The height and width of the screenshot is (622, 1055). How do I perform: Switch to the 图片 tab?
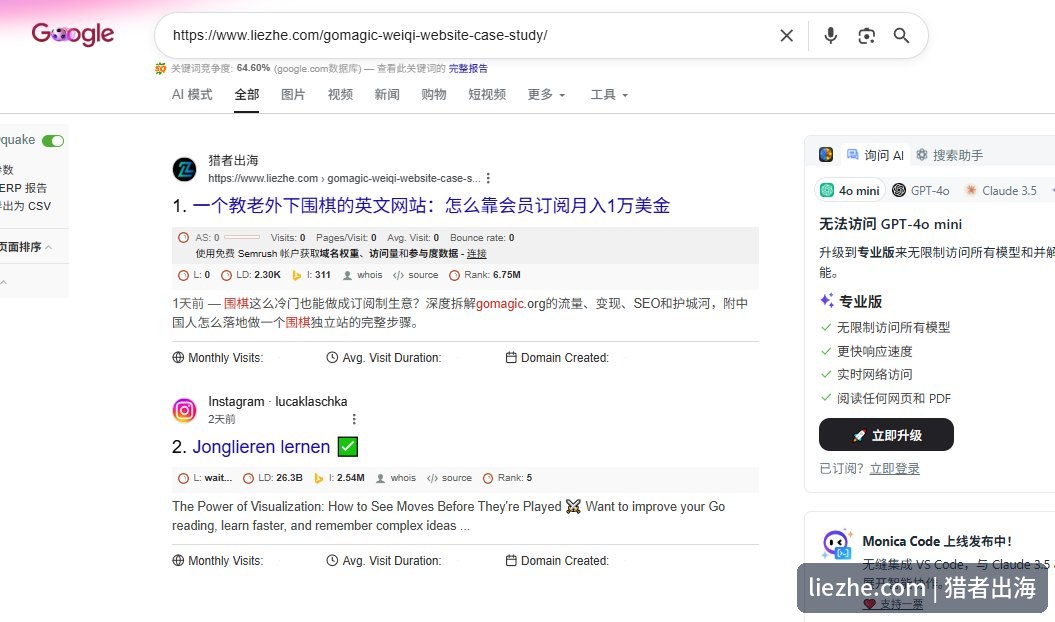(x=293, y=95)
